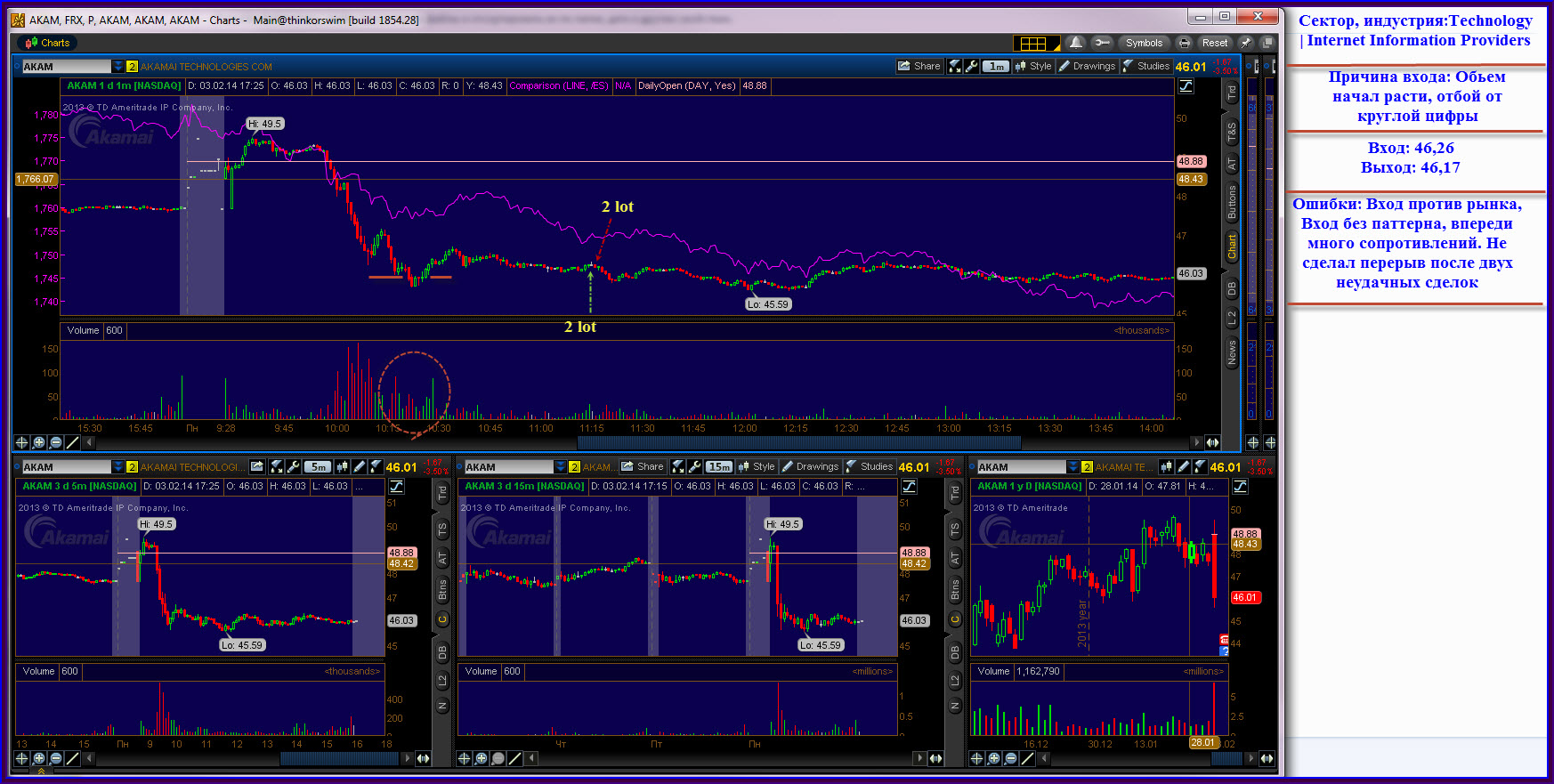Click the Symbols button
Screen dimensions: 1554x784
pyautogui.click(x=1144, y=43)
